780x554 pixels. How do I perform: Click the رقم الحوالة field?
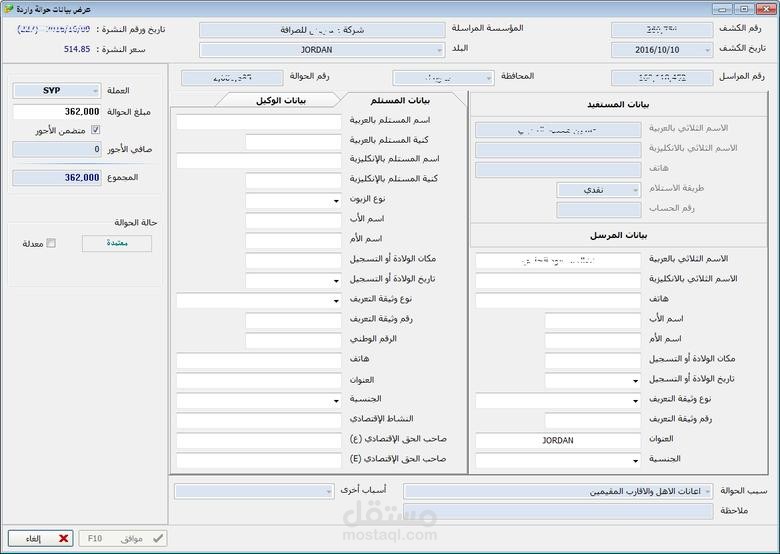click(232, 78)
